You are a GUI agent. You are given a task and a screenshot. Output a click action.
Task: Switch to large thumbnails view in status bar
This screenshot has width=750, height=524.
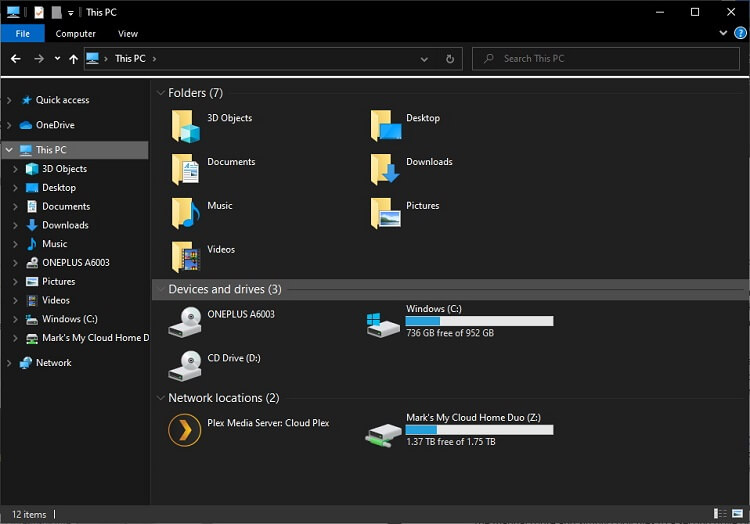pos(738,514)
